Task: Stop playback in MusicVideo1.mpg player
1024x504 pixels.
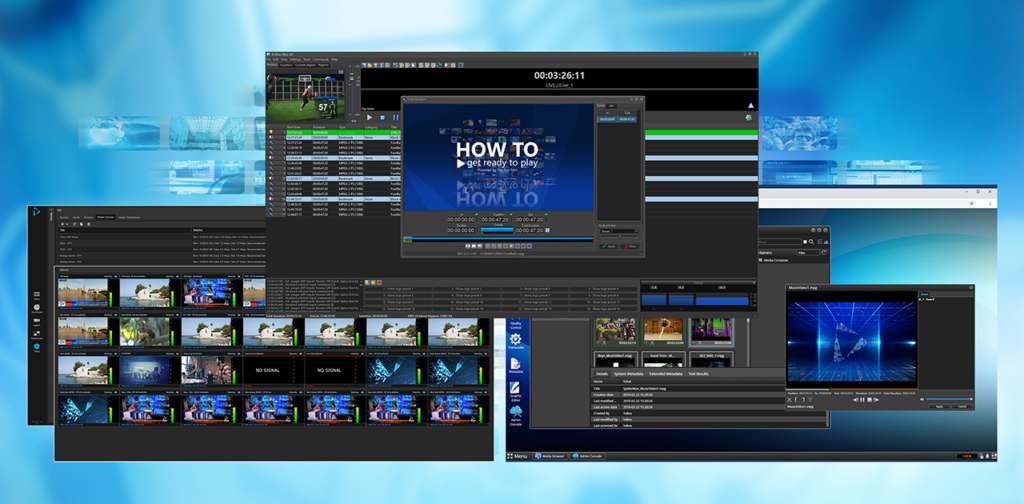Action: pyautogui.click(x=869, y=400)
